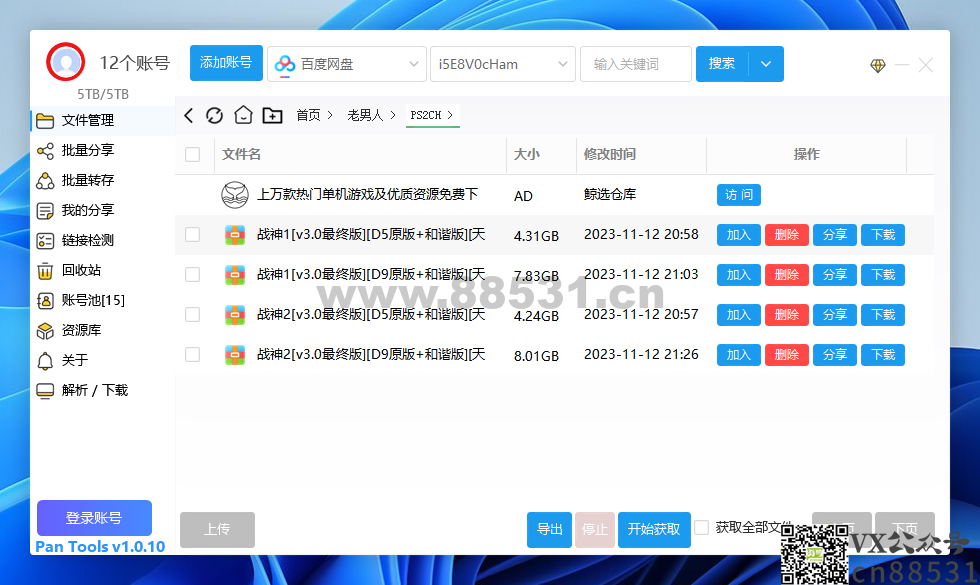Click the 上传 button
Screen dimensions: 980x585
pyautogui.click(x=218, y=529)
